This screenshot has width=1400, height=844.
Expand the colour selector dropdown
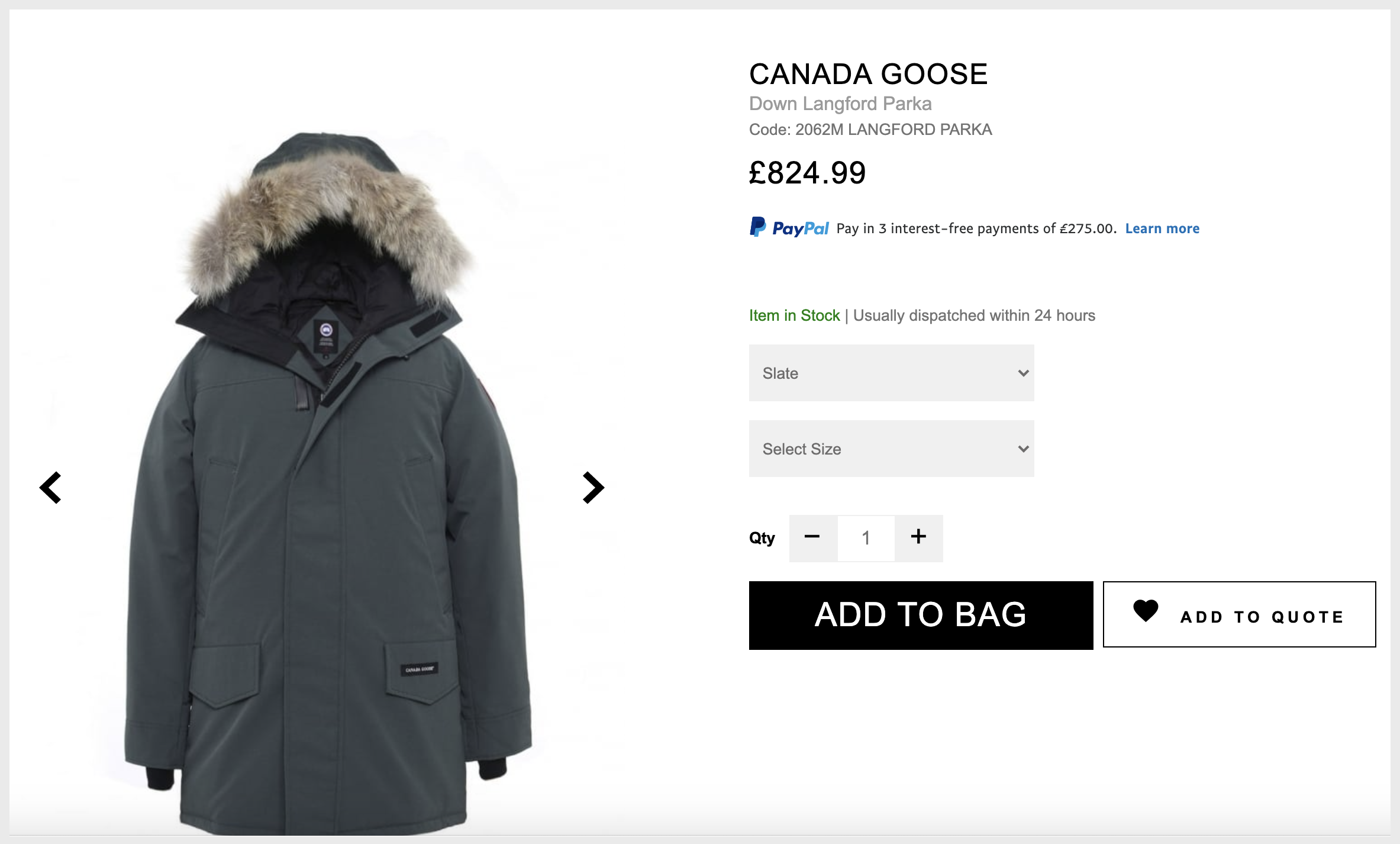pos(893,373)
